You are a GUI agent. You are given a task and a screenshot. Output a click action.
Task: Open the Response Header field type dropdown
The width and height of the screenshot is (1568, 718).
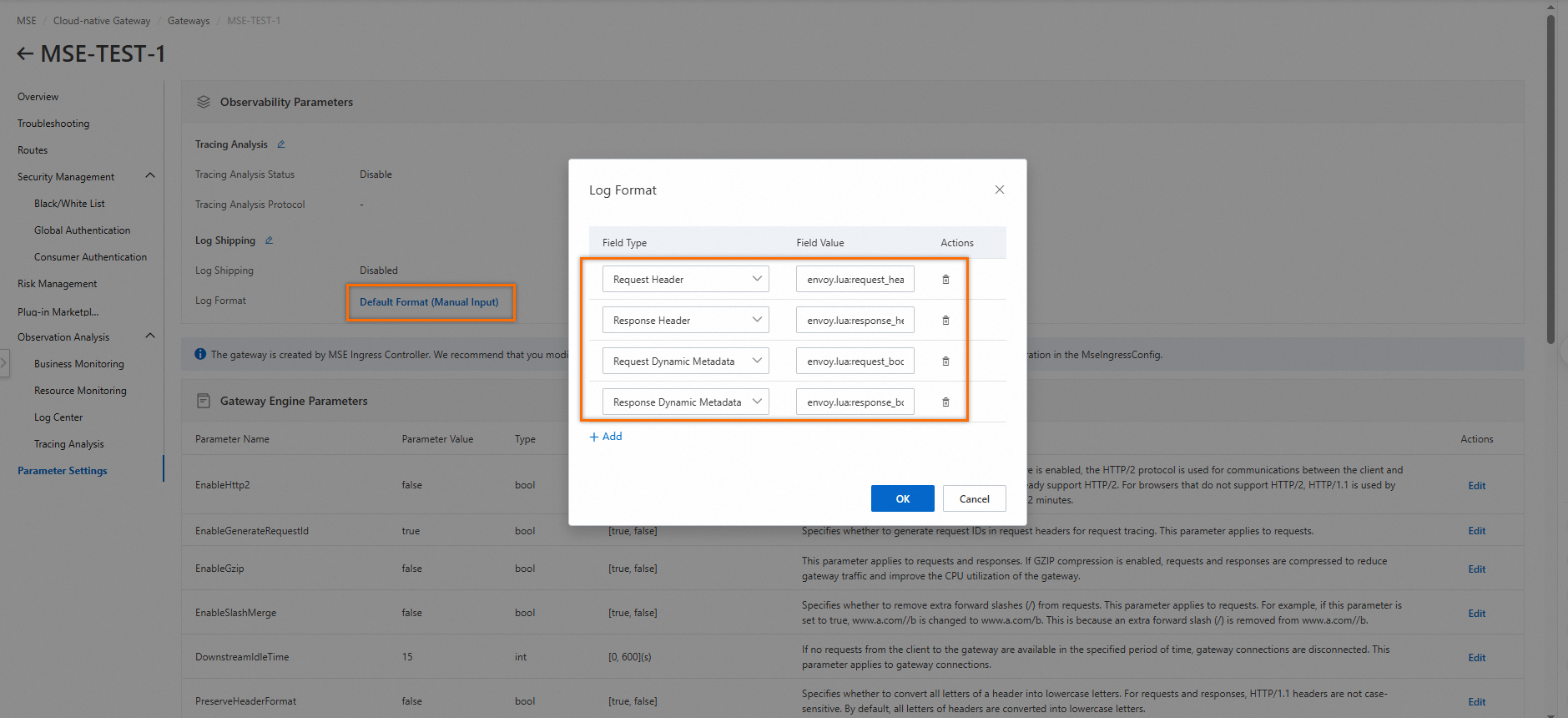[x=685, y=320]
